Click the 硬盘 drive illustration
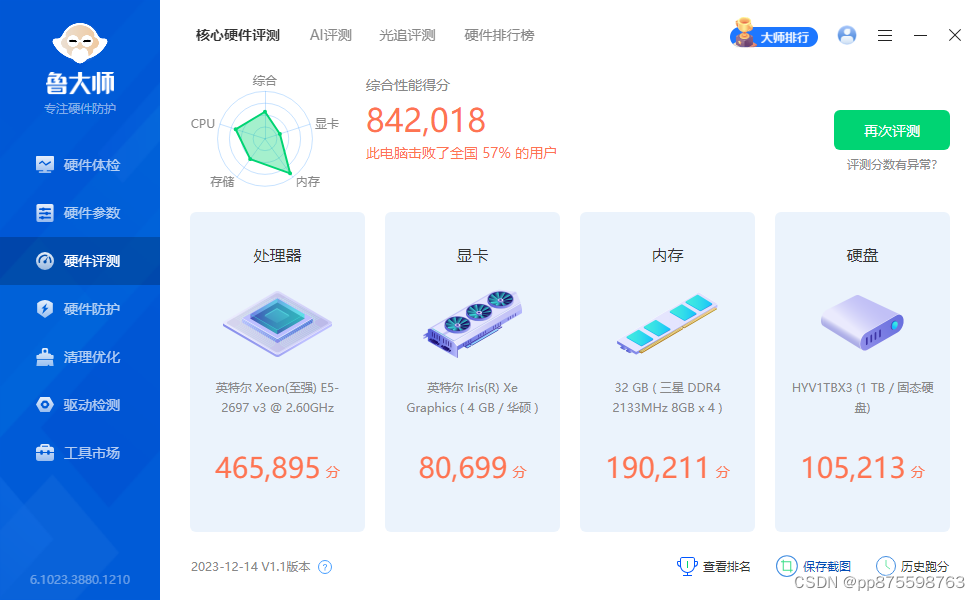Viewport: 980px width, 600px height. click(862, 322)
